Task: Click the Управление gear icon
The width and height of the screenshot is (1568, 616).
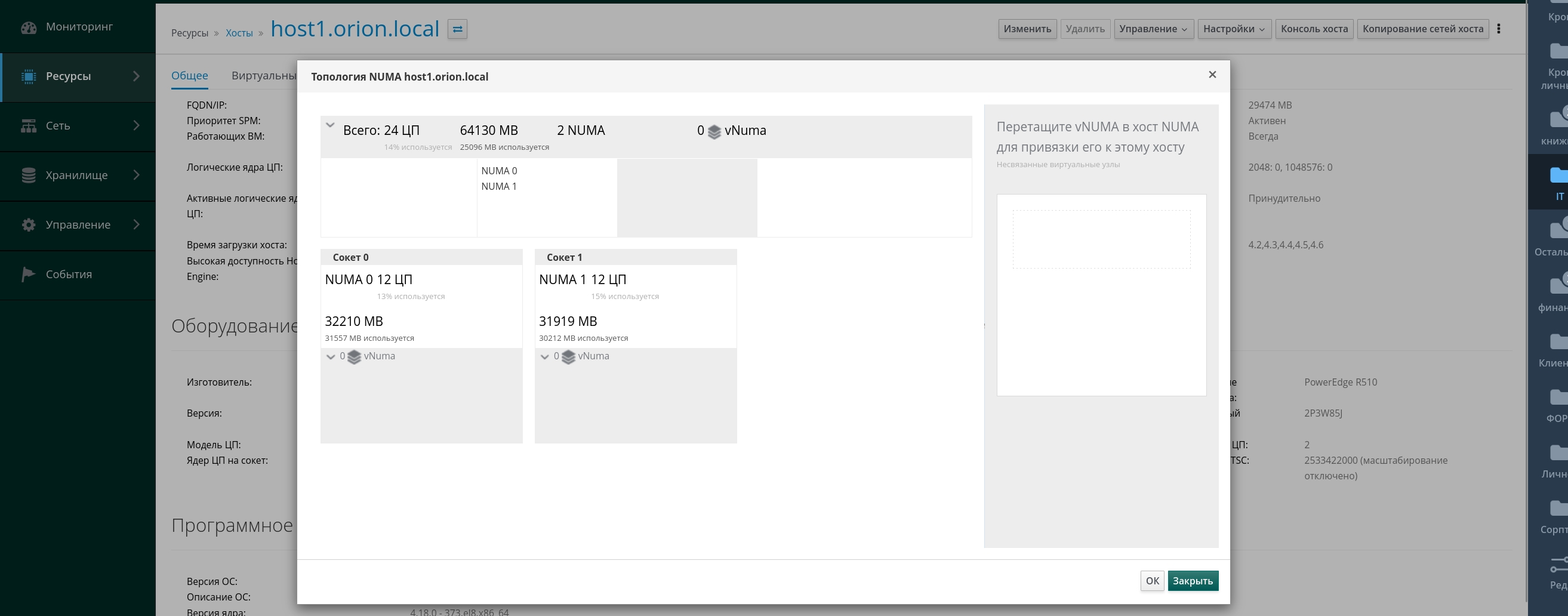Action: (x=29, y=224)
